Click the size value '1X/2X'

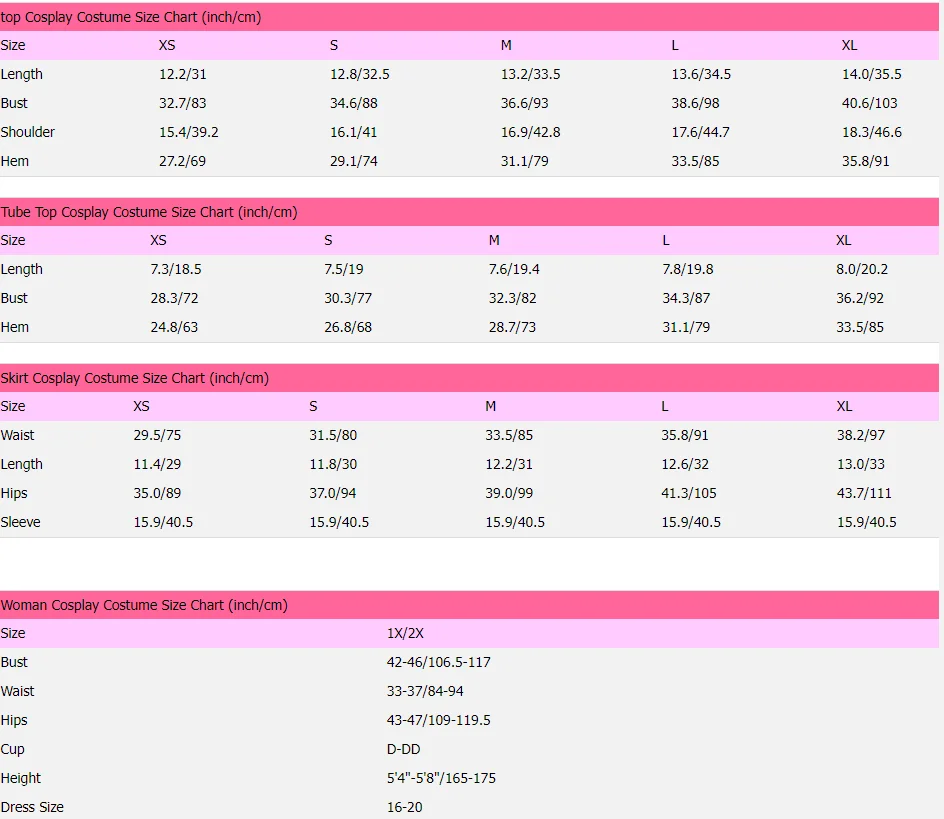pos(405,633)
